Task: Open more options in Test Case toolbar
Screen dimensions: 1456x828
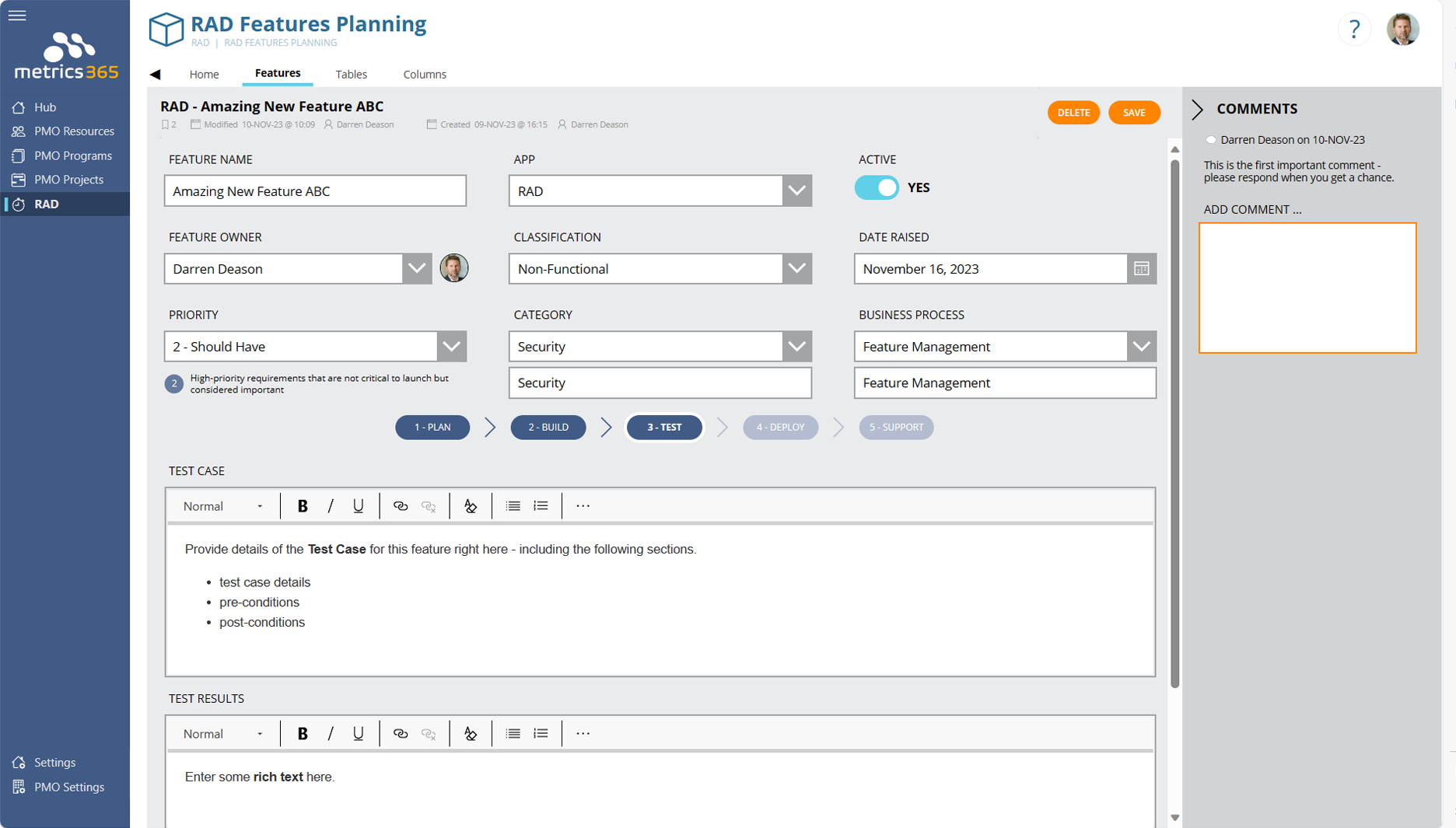Action: point(583,506)
